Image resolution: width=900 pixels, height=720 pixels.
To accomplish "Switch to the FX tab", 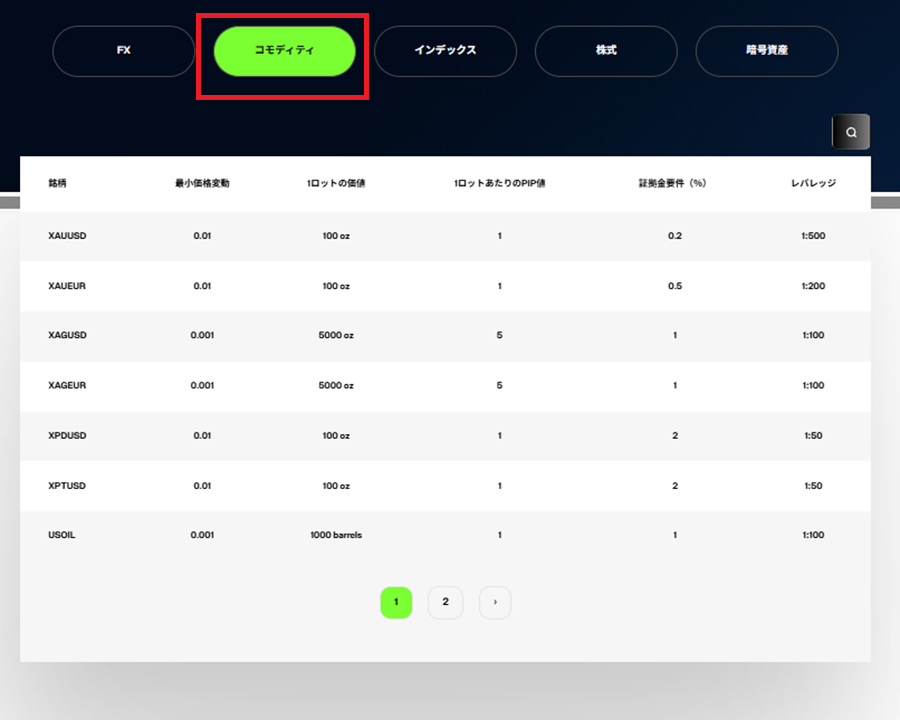I will [123, 51].
